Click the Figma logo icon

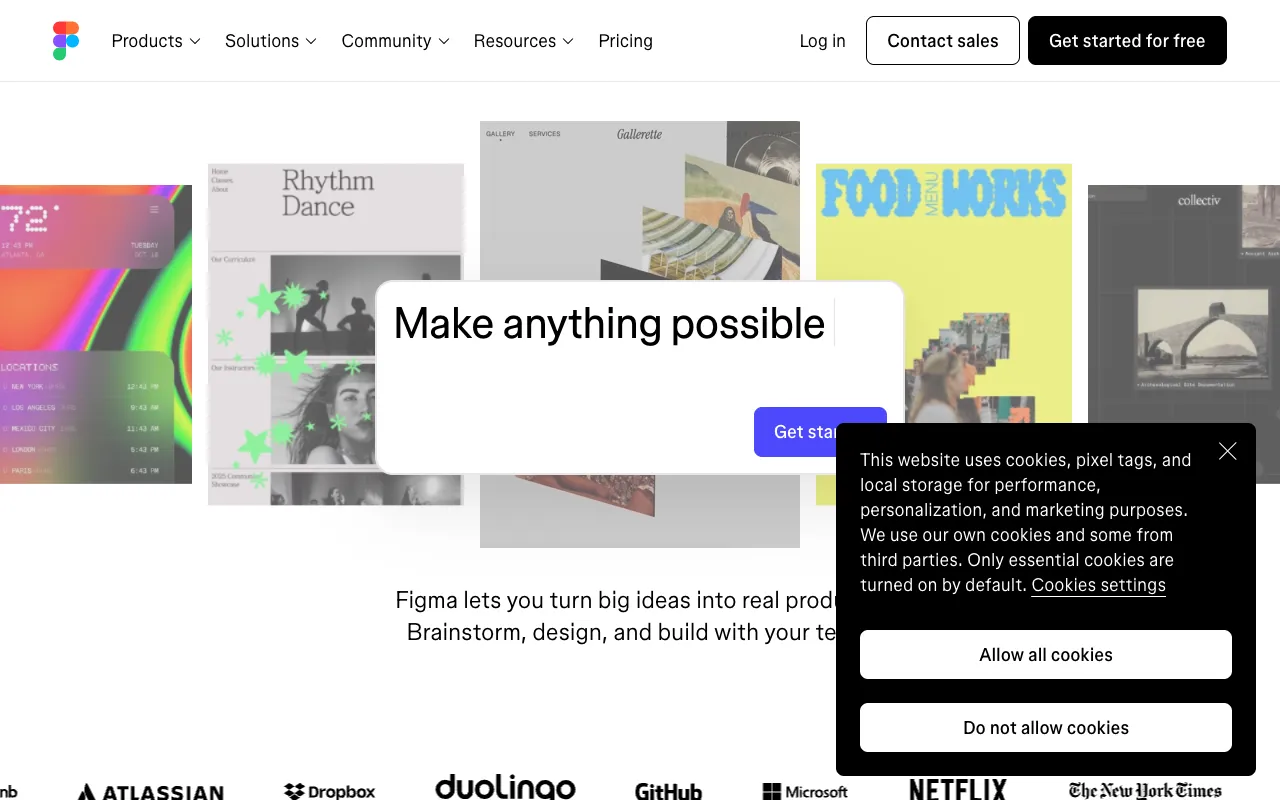point(66,41)
